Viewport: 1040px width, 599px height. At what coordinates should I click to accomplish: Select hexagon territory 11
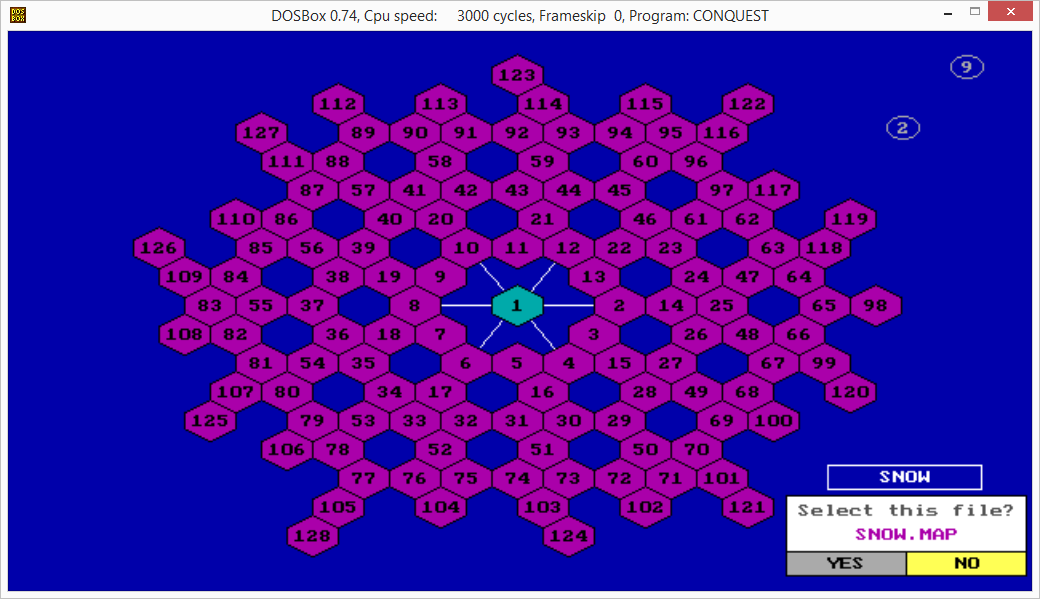(517, 248)
